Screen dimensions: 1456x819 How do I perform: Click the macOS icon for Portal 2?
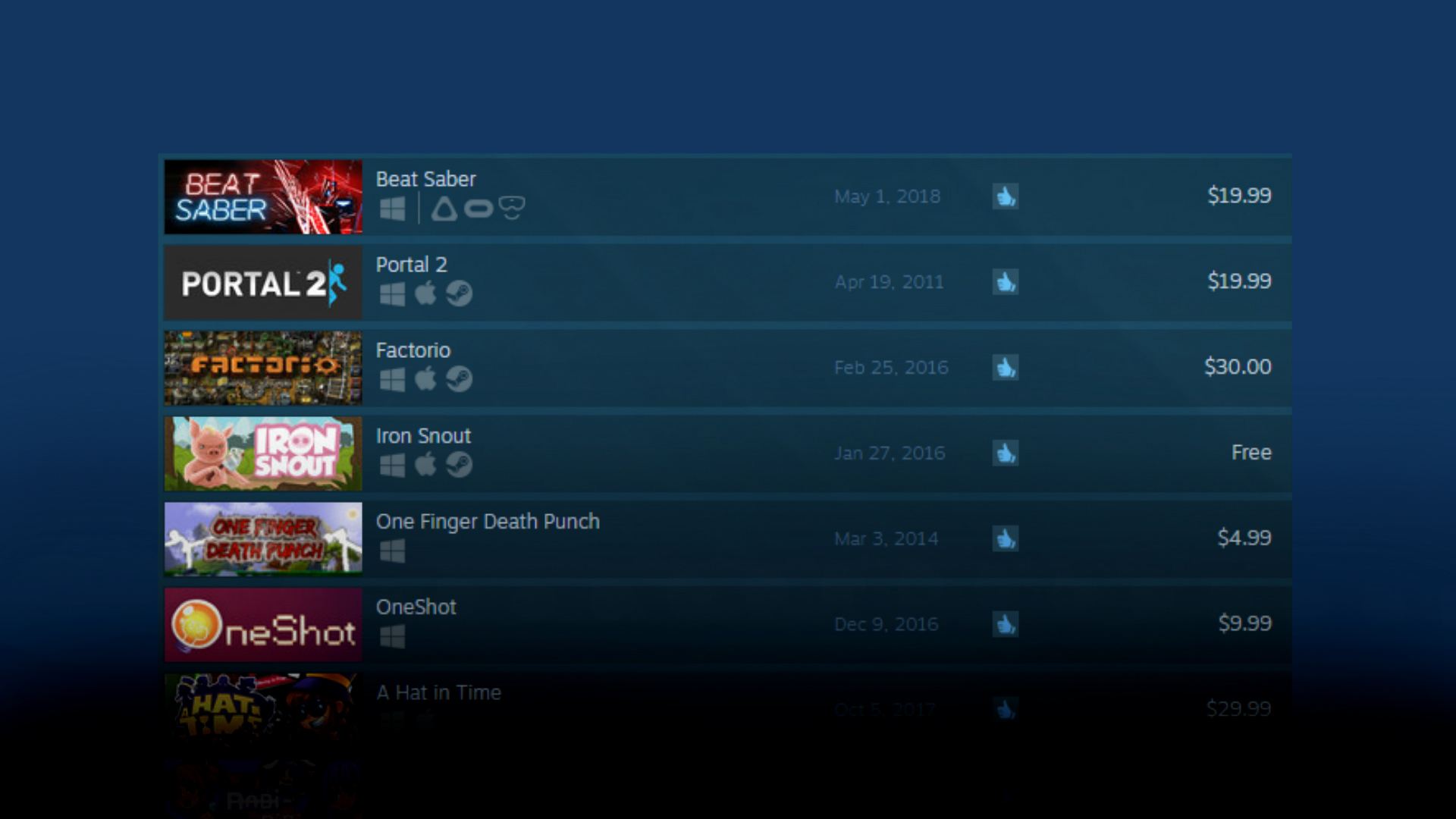tap(421, 293)
